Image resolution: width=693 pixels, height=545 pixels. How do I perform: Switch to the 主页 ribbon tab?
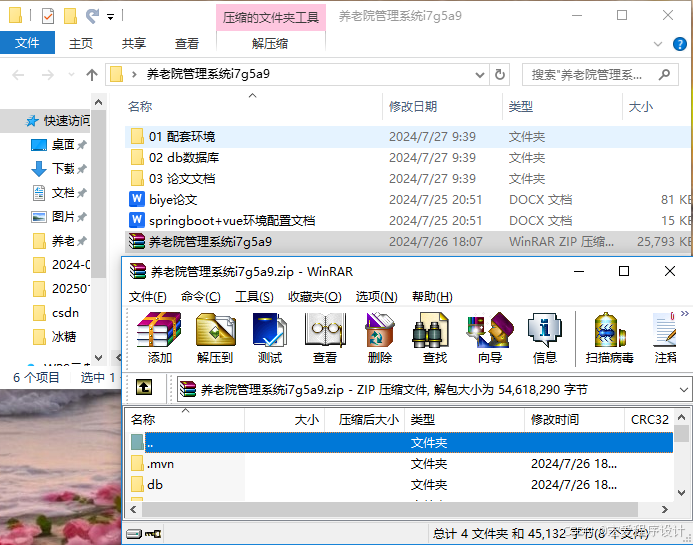click(81, 43)
